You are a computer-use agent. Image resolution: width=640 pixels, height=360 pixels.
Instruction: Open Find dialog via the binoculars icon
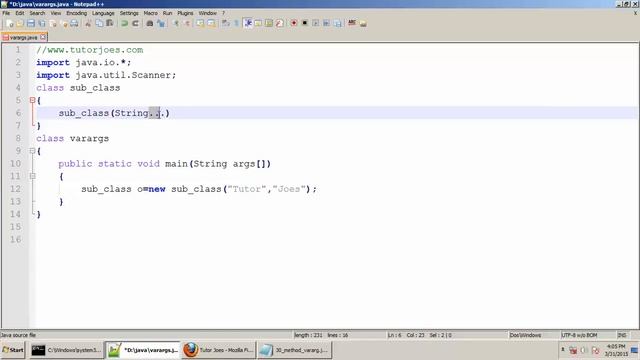pyautogui.click(x=150, y=23)
